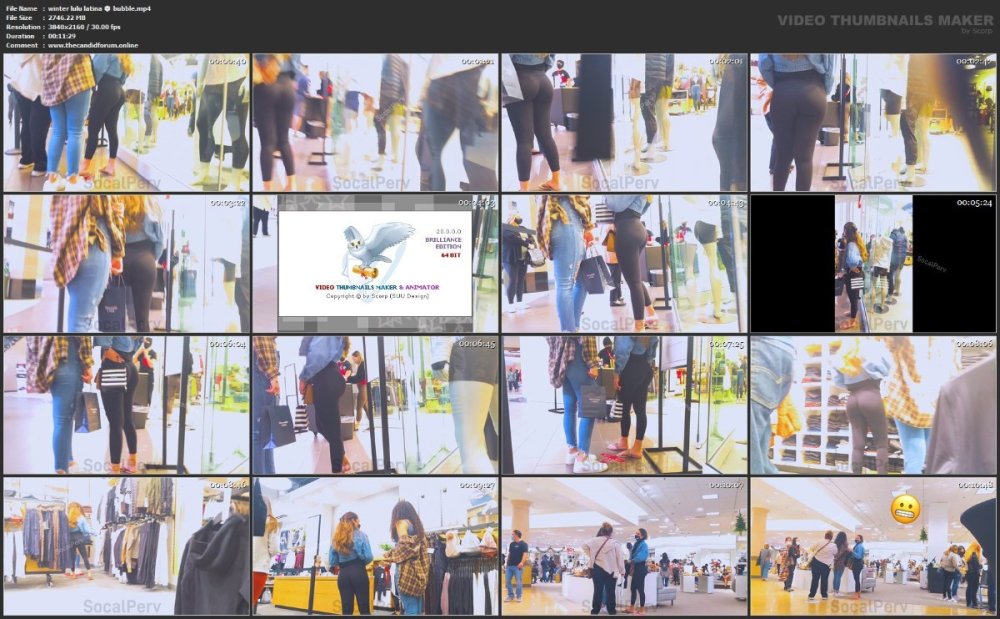Viewport: 1000px width, 619px height.
Task: Open the thumbnail stamped 00:00:40
Action: pyautogui.click(x=126, y=122)
